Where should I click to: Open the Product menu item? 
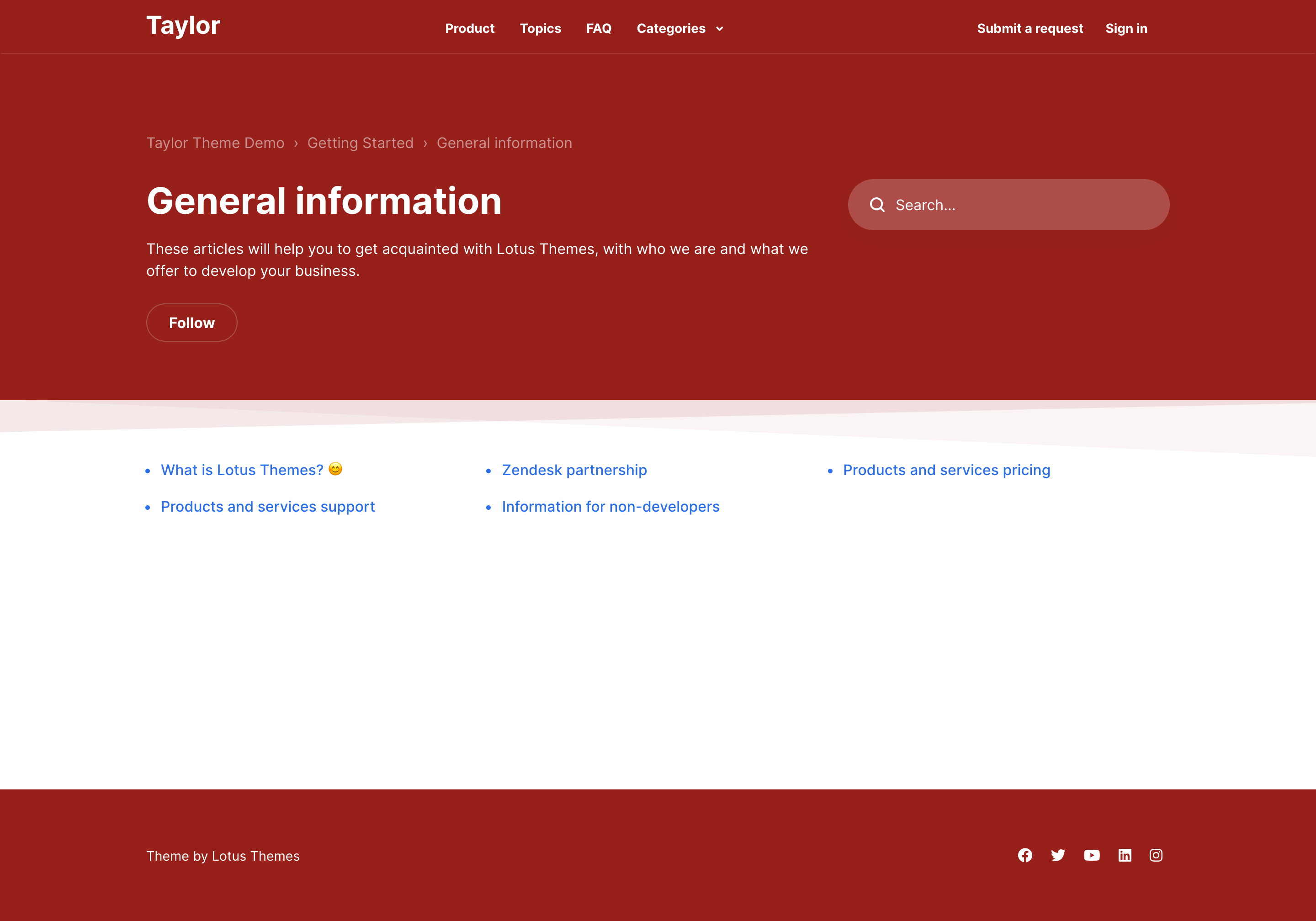[469, 29]
